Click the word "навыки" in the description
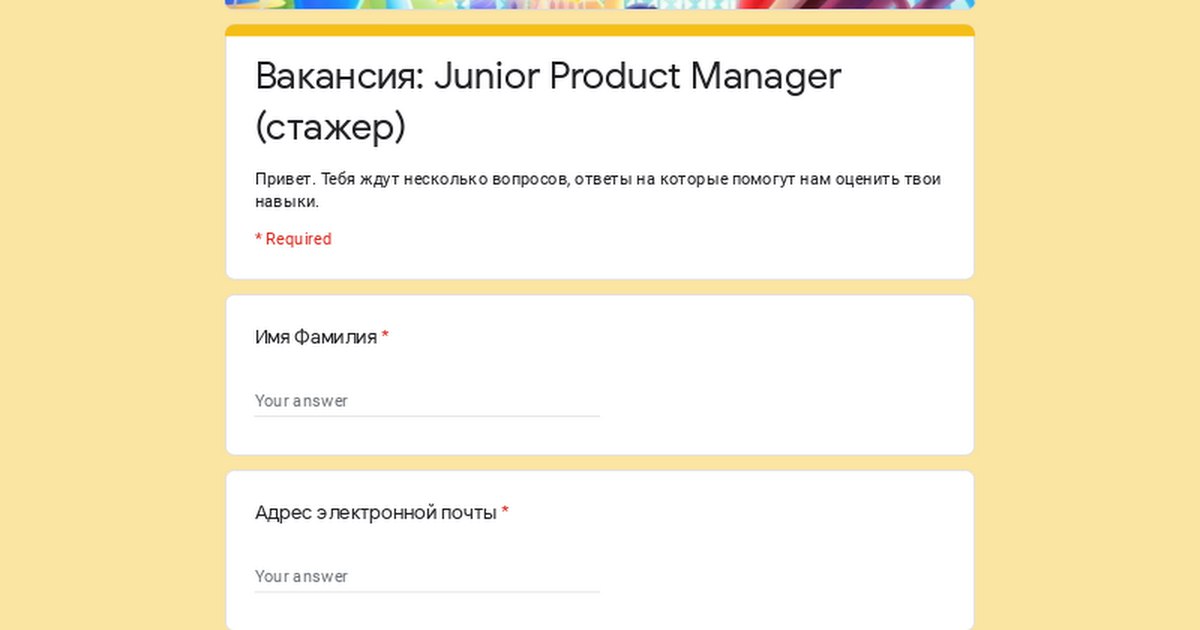Viewport: 1200px width, 630px height. [286, 202]
